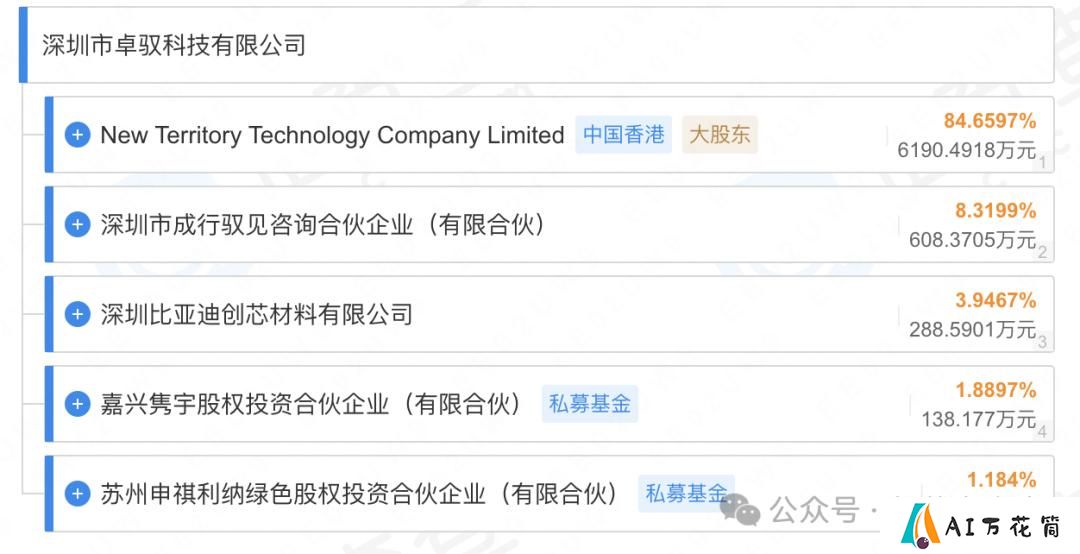
Task: Click the WeChat 公众号 icon
Action: 740,511
